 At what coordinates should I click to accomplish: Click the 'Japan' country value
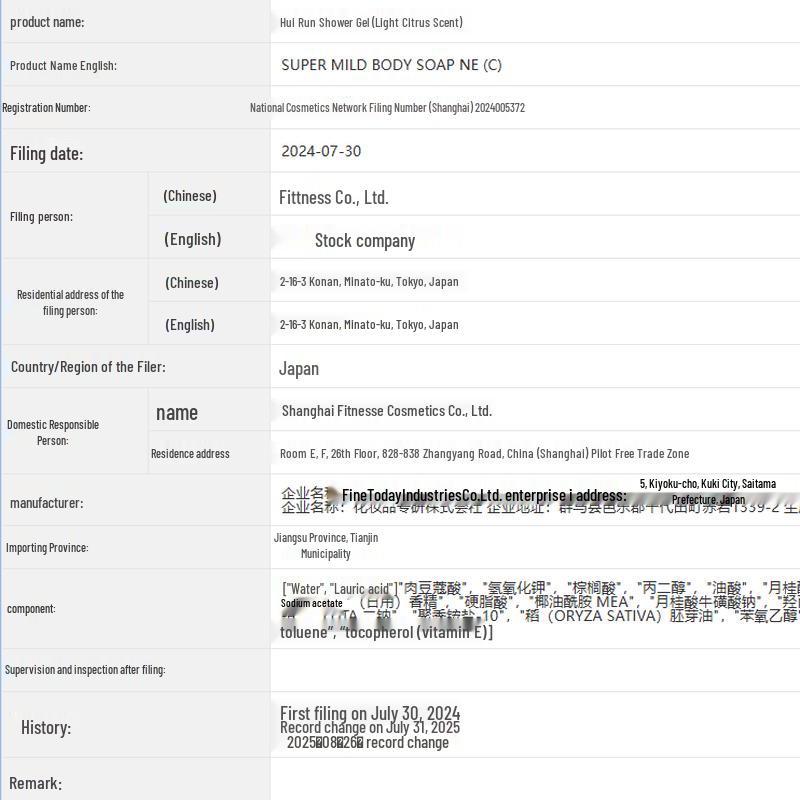(x=298, y=368)
